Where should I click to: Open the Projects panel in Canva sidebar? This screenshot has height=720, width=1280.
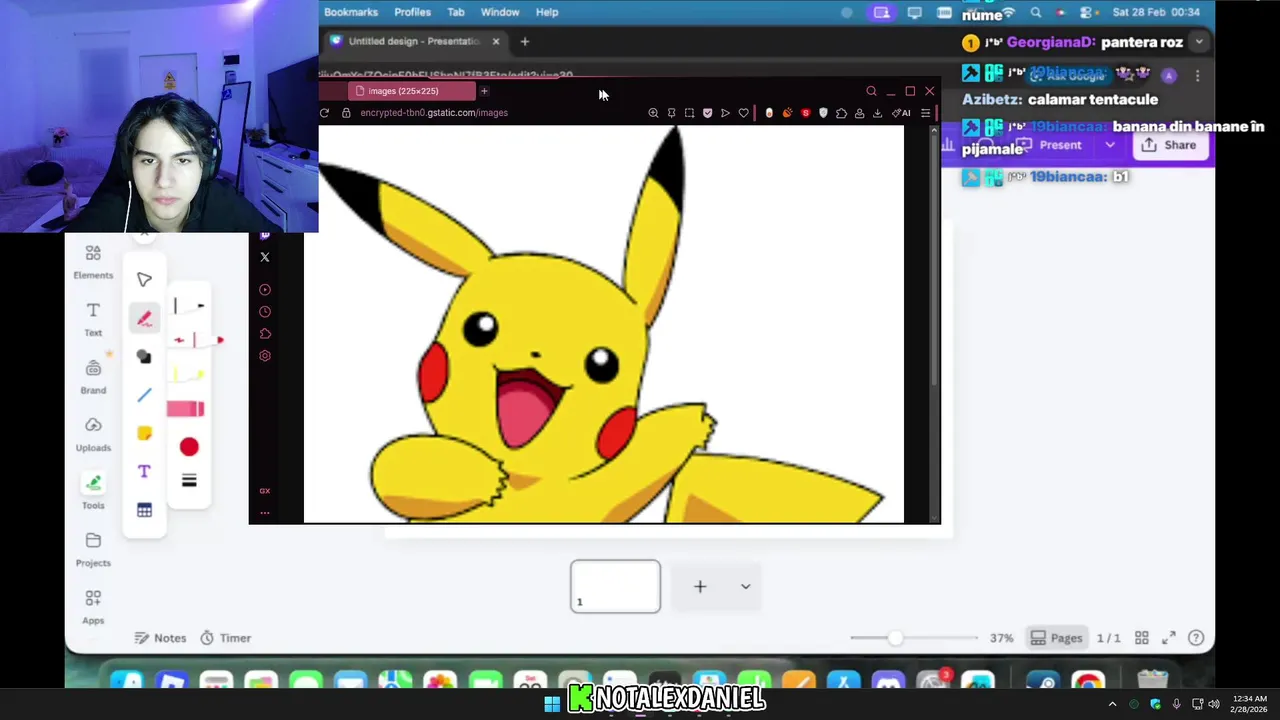click(x=93, y=550)
